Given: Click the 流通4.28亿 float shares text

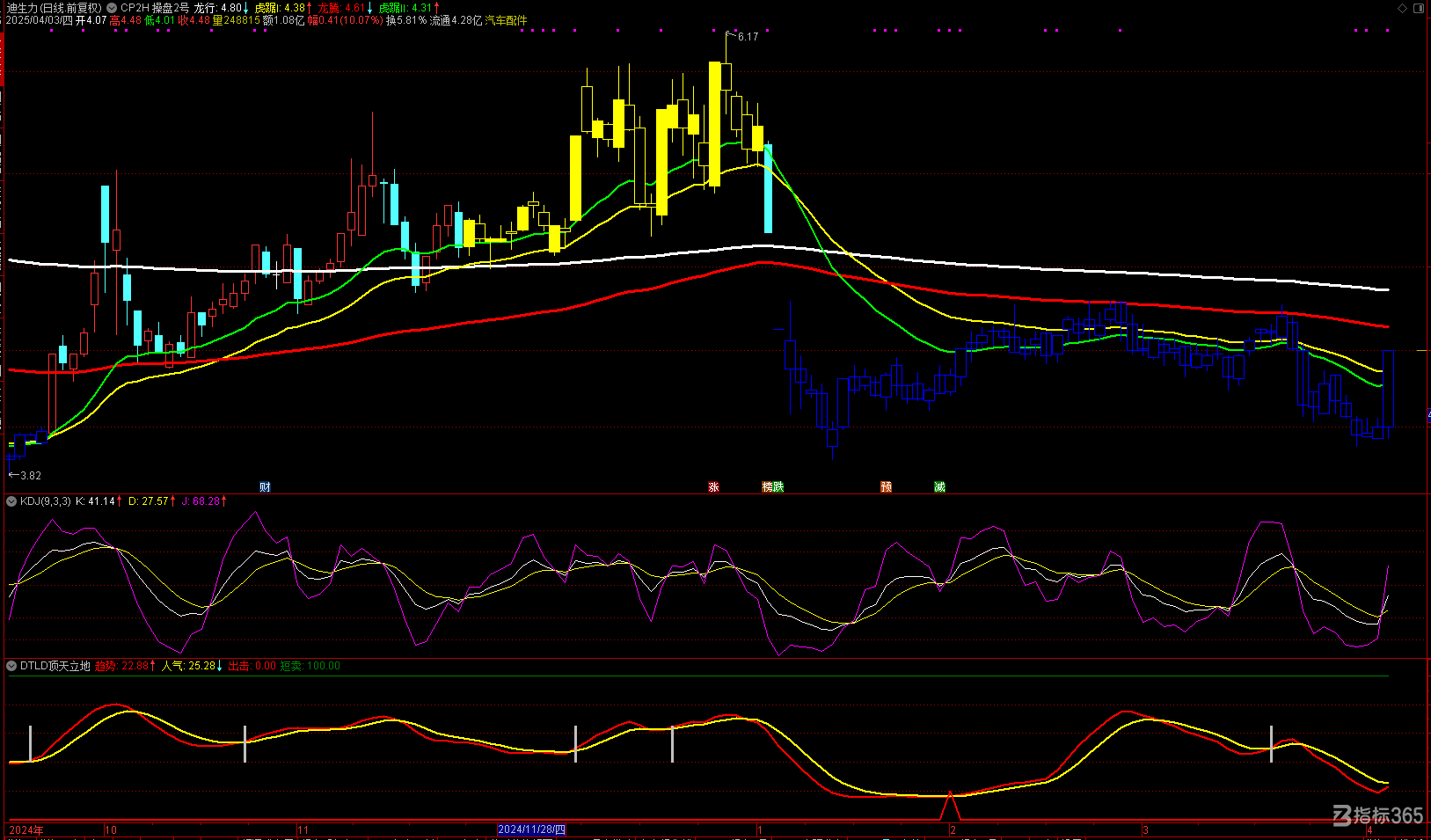Looking at the screenshot, I should pyautogui.click(x=456, y=20).
